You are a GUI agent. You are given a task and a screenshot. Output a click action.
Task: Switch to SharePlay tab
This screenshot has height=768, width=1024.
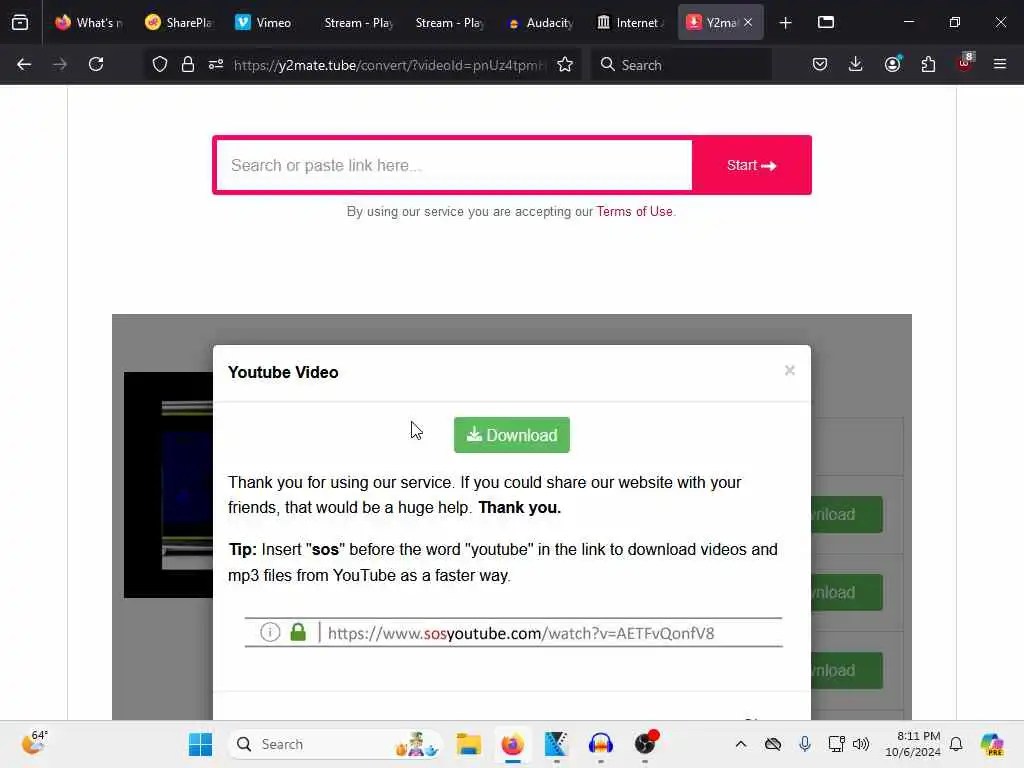click(179, 23)
